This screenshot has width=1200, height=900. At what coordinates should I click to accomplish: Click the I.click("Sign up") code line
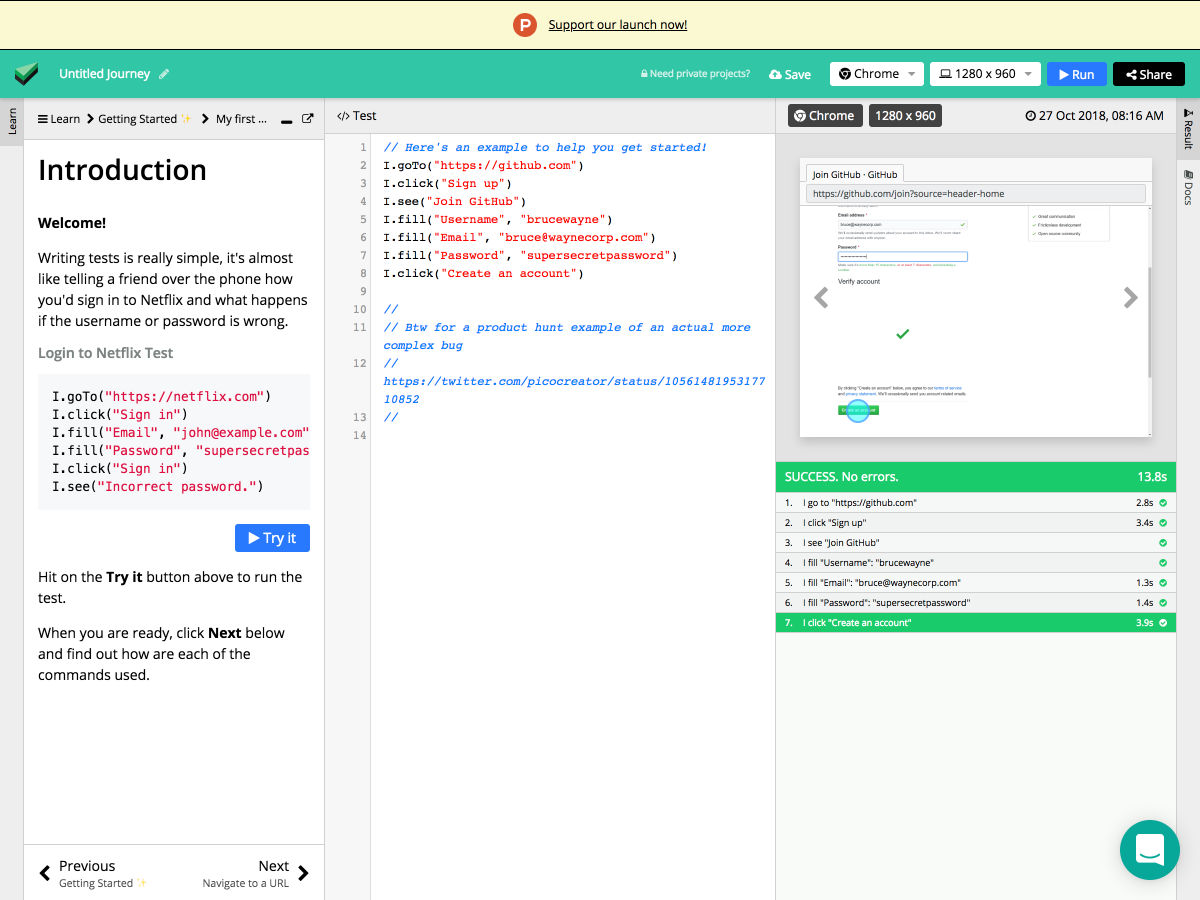click(x=447, y=183)
